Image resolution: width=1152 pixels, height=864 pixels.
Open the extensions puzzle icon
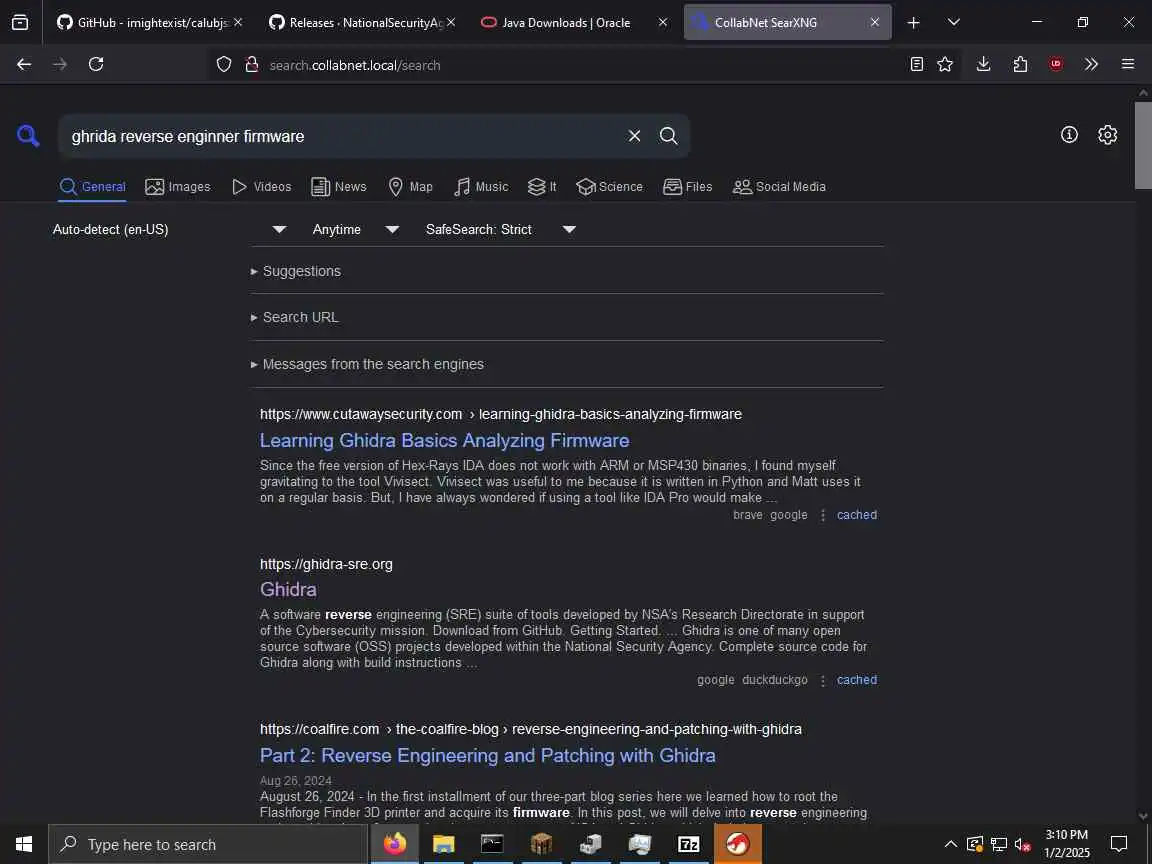click(x=1020, y=65)
